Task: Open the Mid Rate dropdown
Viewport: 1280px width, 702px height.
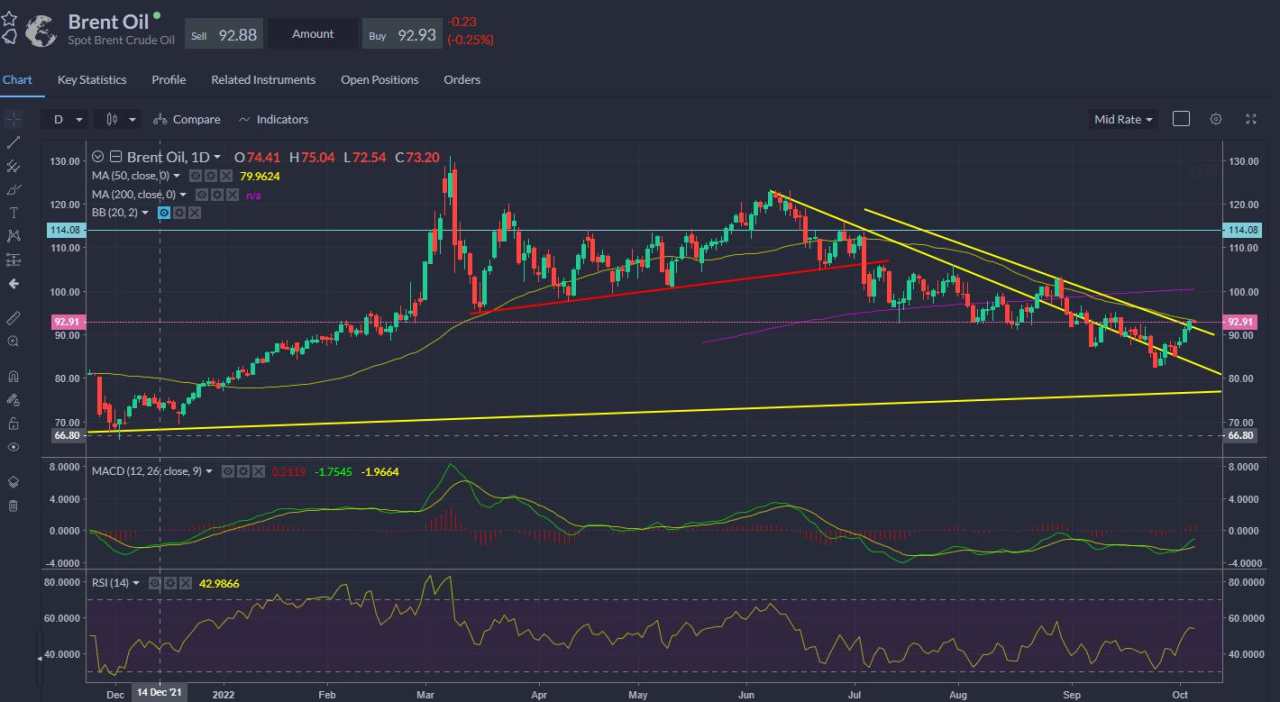Action: click(1123, 119)
